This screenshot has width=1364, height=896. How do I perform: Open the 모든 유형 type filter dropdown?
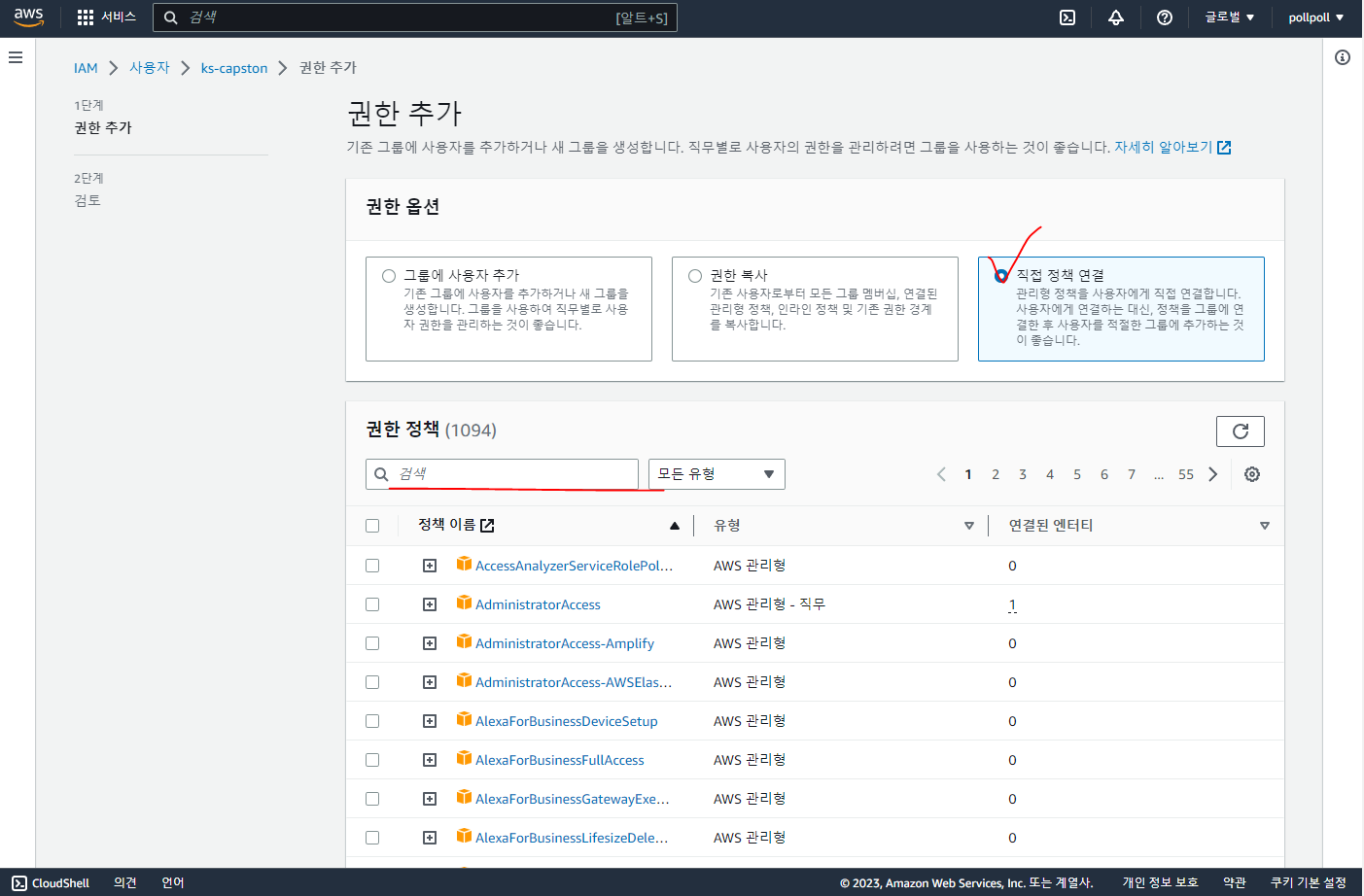(x=717, y=474)
